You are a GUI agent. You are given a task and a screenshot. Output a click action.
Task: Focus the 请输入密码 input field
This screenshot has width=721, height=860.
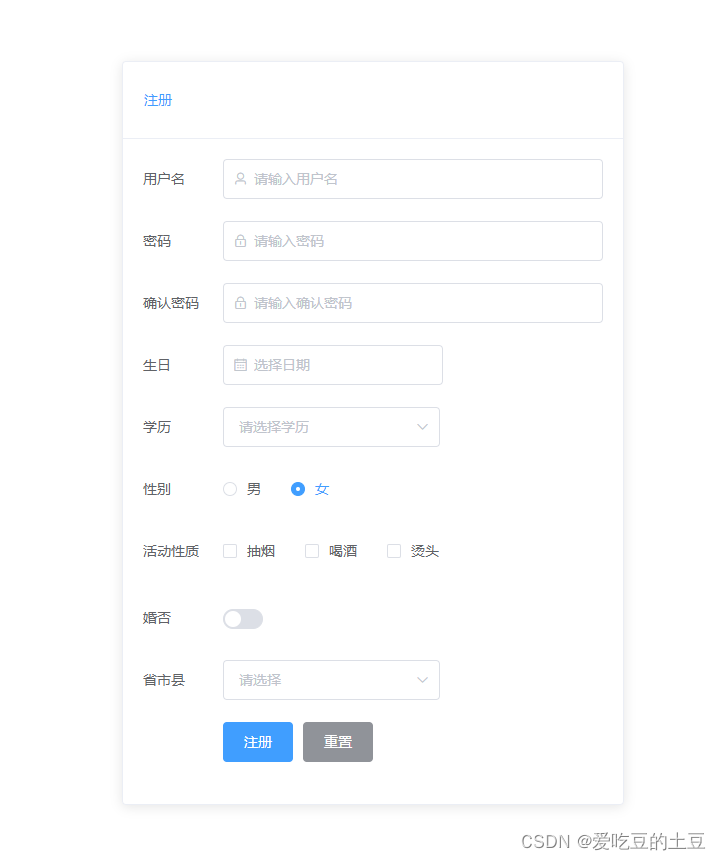pos(413,241)
